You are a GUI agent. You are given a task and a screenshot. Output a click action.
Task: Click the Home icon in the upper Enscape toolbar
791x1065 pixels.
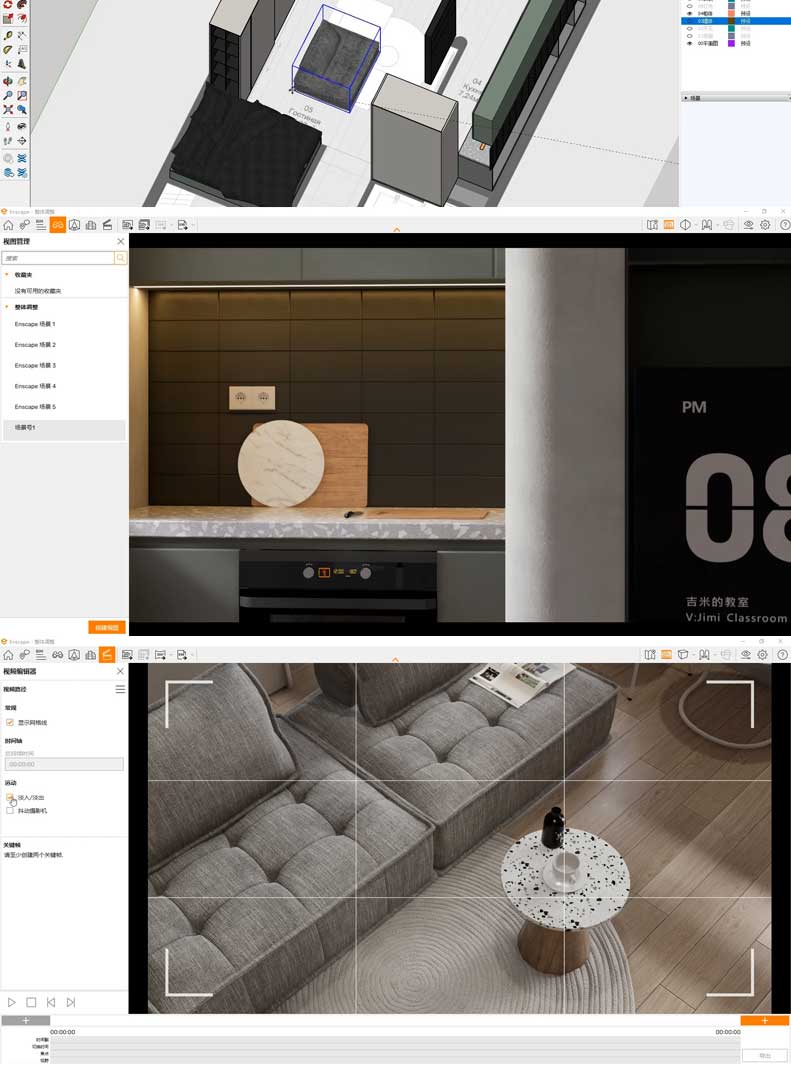coord(8,225)
